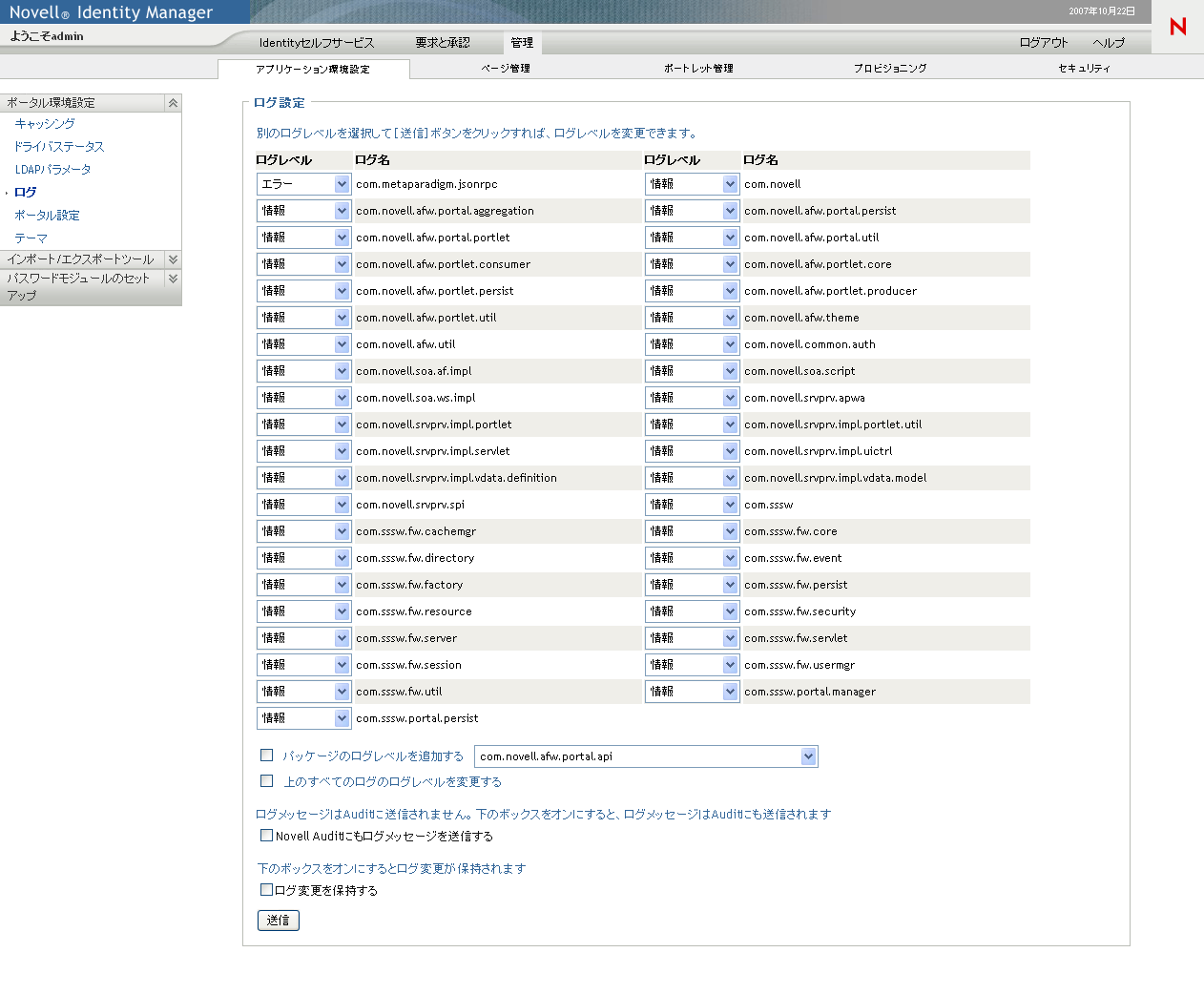This screenshot has width=1204, height=994.
Task: Switch to the ページ管理 sub-tab
Action: pyautogui.click(x=506, y=69)
